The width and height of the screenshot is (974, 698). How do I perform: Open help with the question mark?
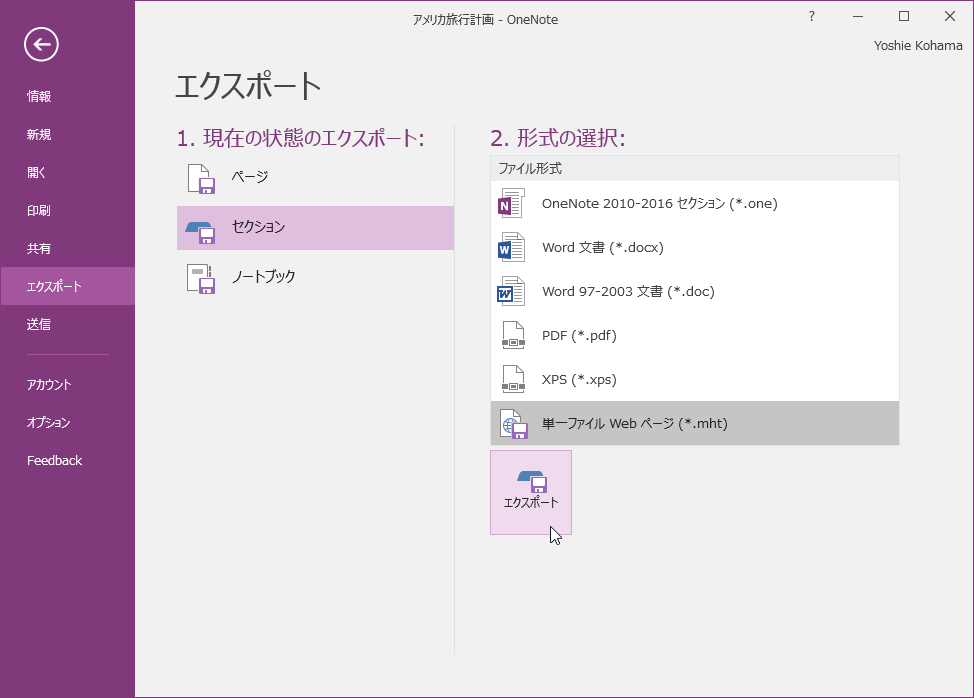(811, 16)
